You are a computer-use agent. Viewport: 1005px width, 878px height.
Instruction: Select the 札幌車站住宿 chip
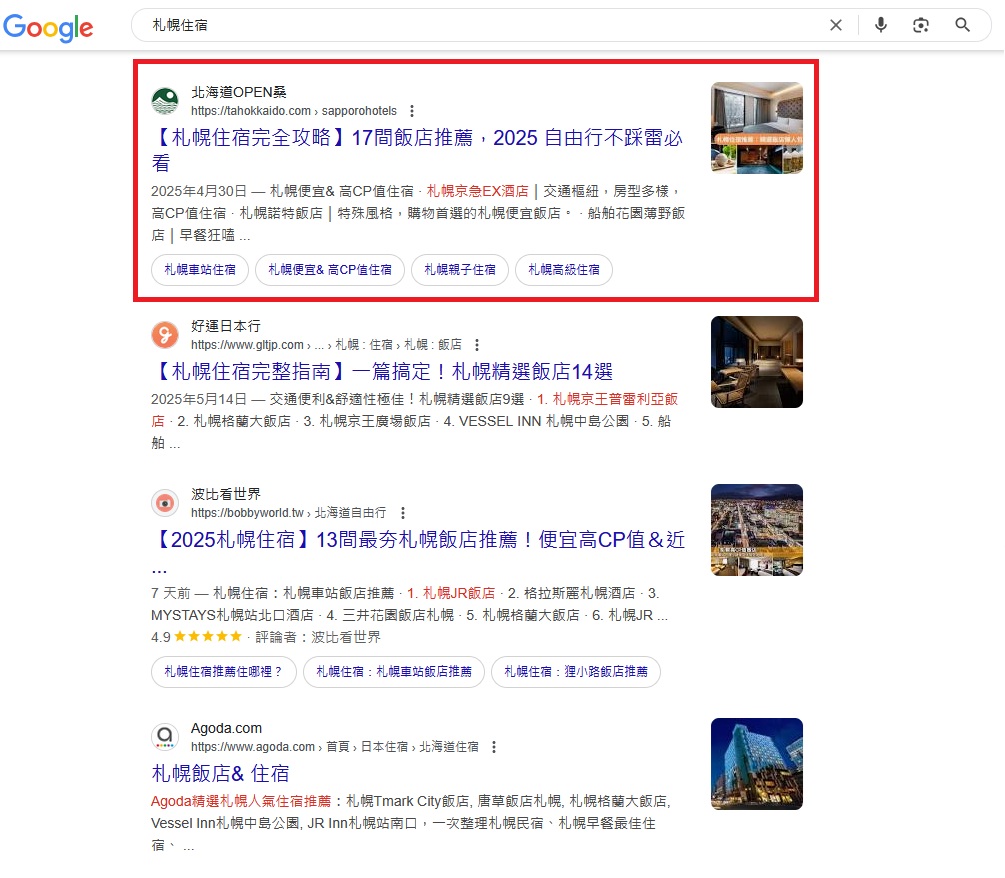(x=200, y=270)
